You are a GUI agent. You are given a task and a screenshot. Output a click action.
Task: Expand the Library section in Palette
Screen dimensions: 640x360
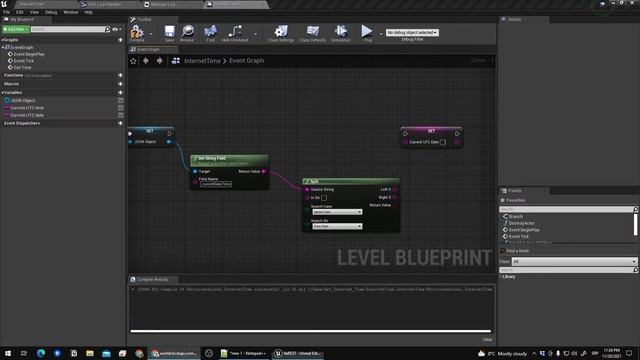click(x=501, y=277)
